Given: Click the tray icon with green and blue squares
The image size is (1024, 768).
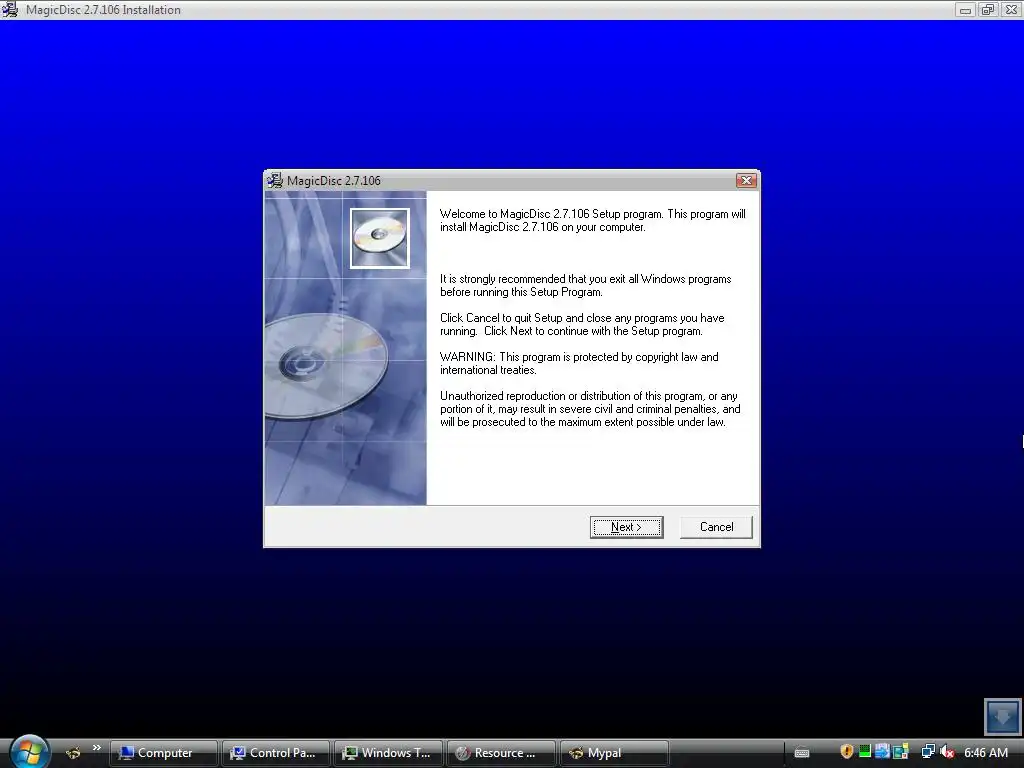Looking at the screenshot, I should 901,752.
